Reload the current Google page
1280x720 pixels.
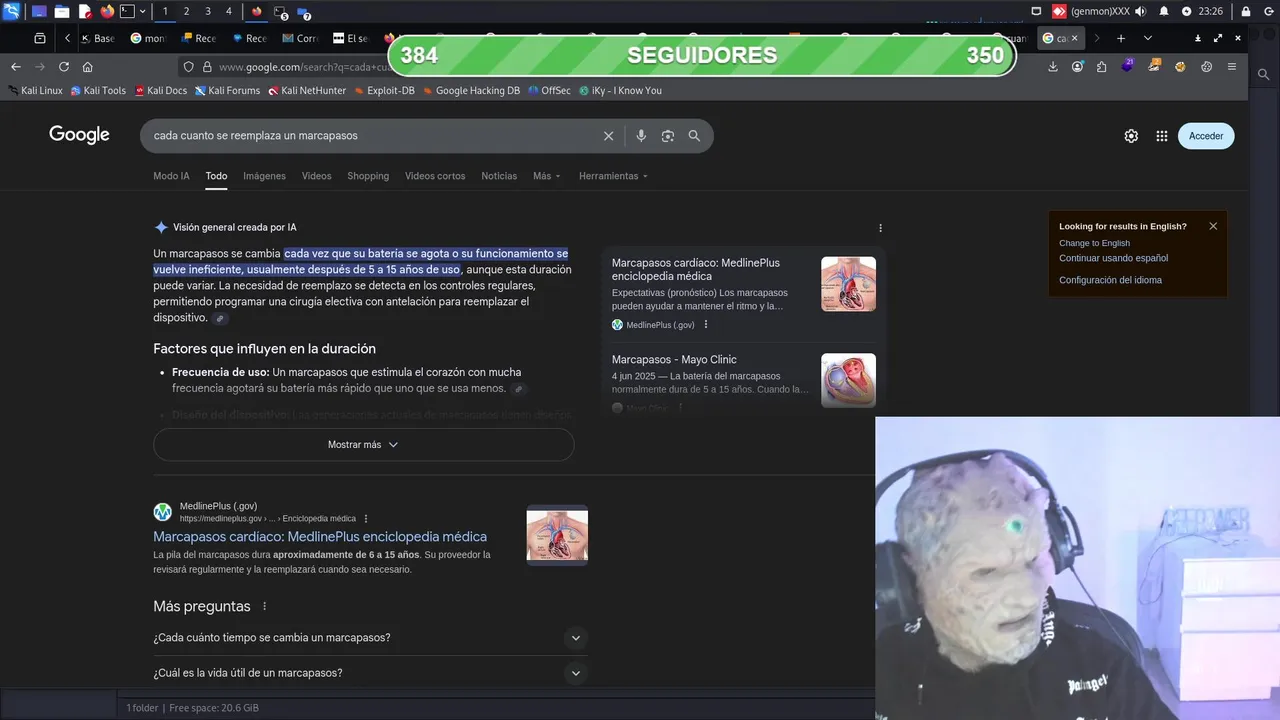pos(64,67)
